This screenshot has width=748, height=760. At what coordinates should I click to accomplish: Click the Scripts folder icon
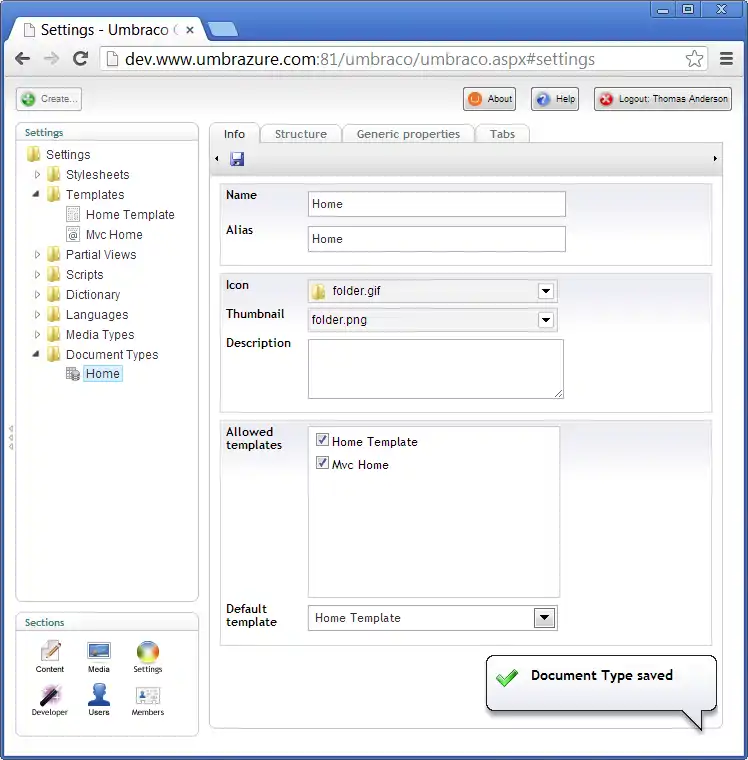tap(54, 274)
